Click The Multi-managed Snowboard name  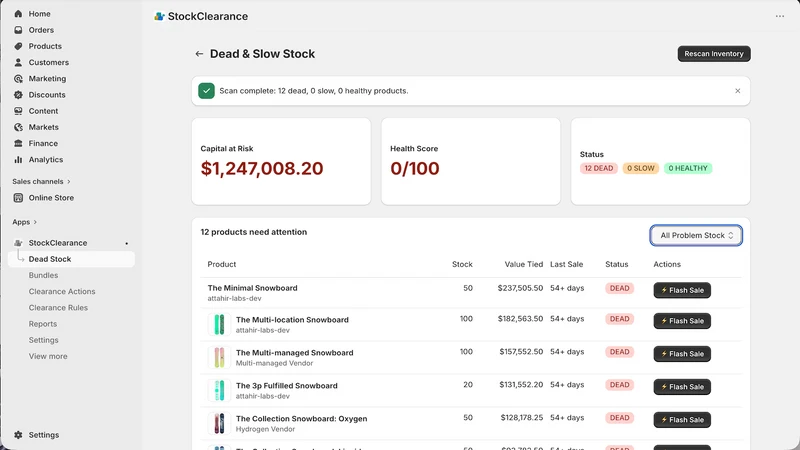click(294, 353)
